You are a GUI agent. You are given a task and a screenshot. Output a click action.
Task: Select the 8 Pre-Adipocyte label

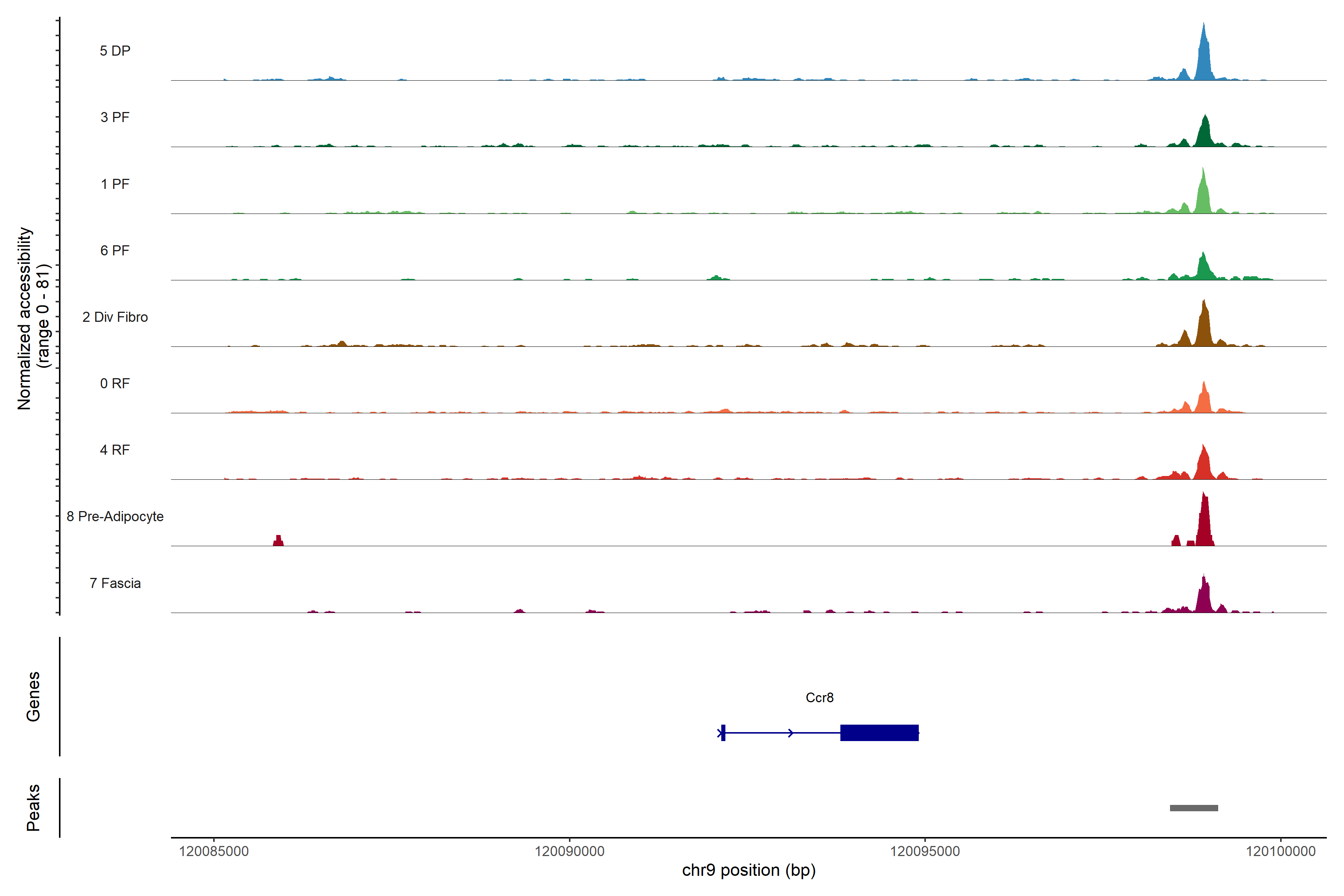click(x=115, y=517)
